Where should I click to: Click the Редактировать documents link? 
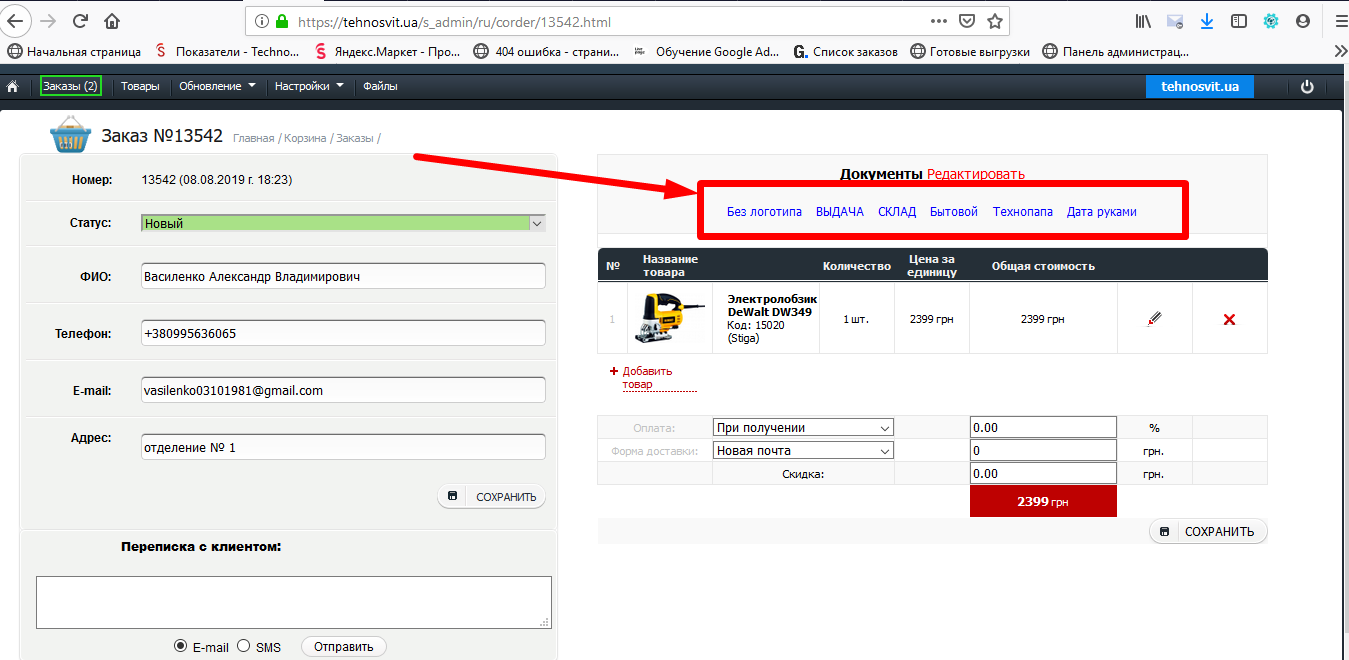[976, 174]
